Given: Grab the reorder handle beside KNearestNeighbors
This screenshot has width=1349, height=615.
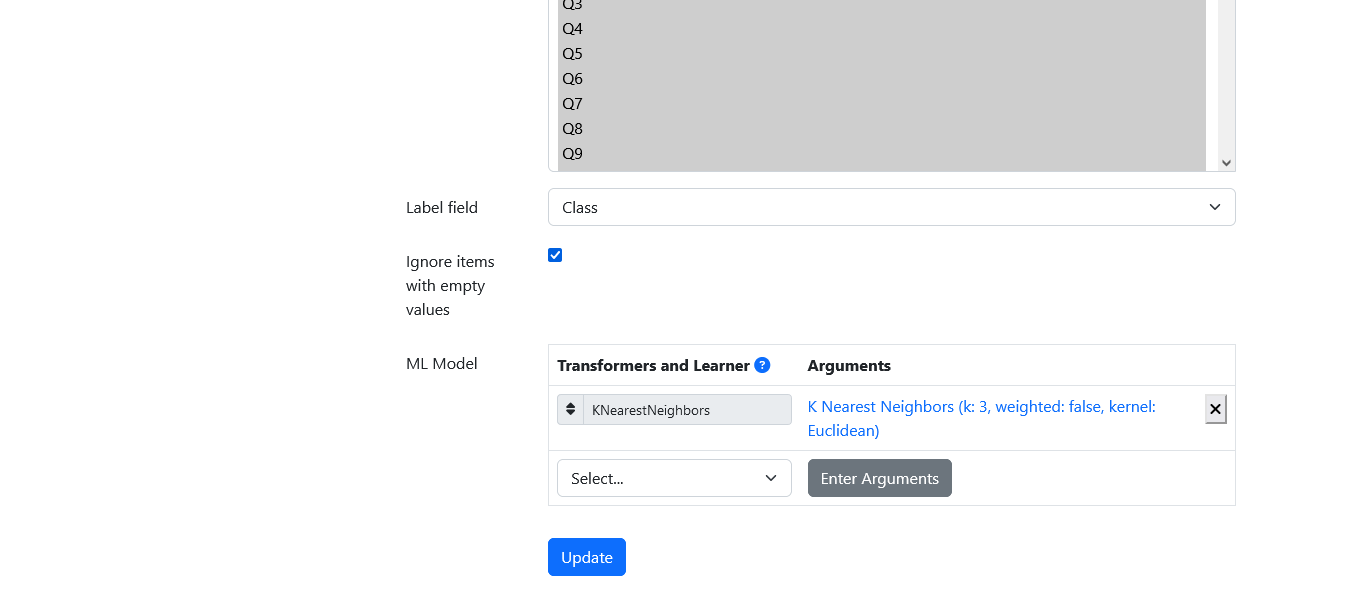Looking at the screenshot, I should (x=570, y=410).
